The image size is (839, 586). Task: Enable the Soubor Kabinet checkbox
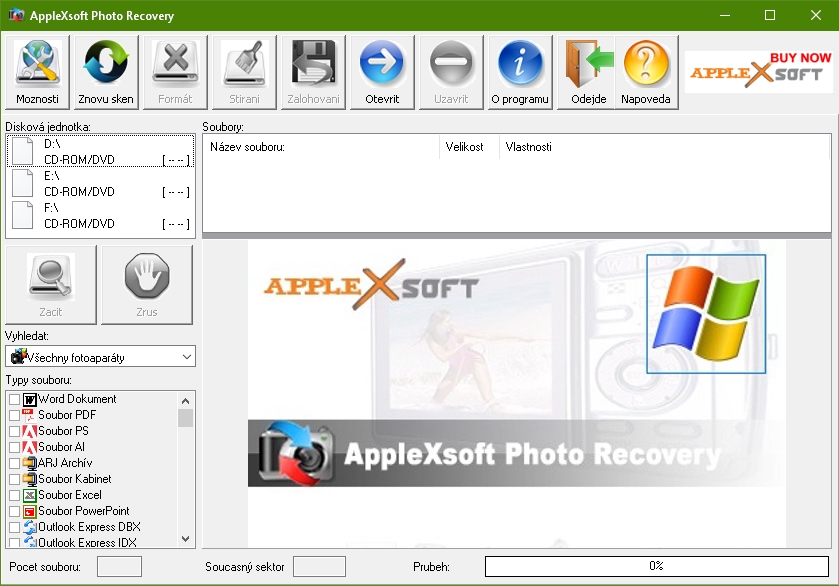tap(14, 480)
